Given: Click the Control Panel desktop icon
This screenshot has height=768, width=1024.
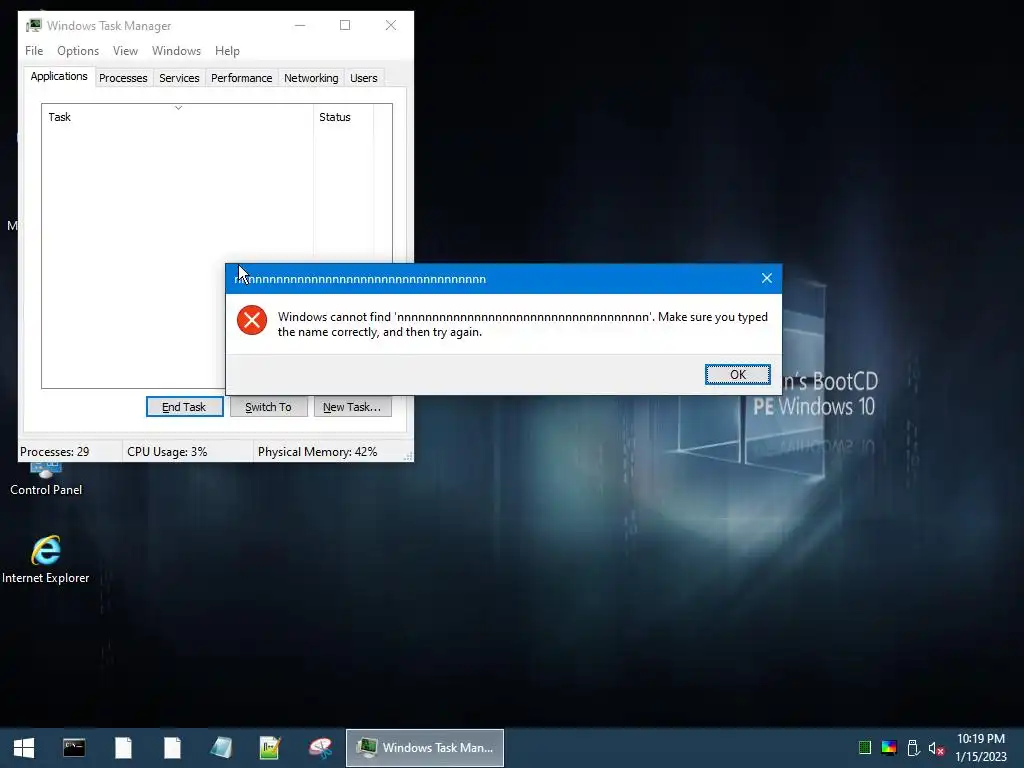Looking at the screenshot, I should tap(46, 480).
